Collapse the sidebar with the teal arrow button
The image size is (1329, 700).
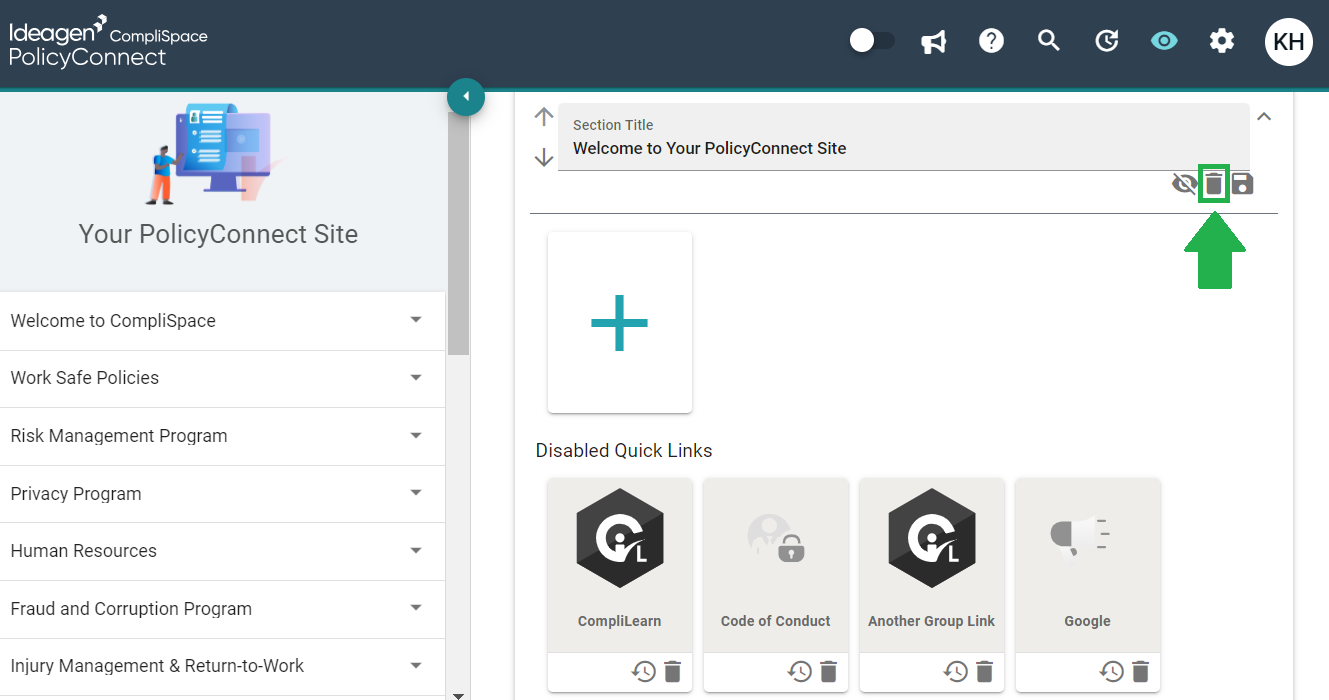pos(466,97)
